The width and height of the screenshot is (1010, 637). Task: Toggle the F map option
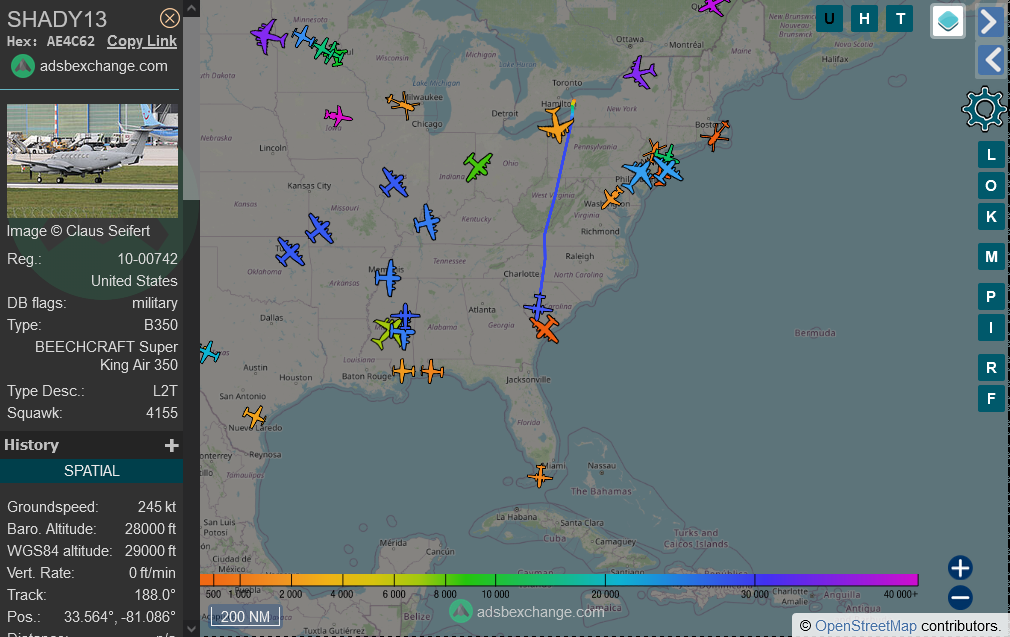tap(991, 399)
